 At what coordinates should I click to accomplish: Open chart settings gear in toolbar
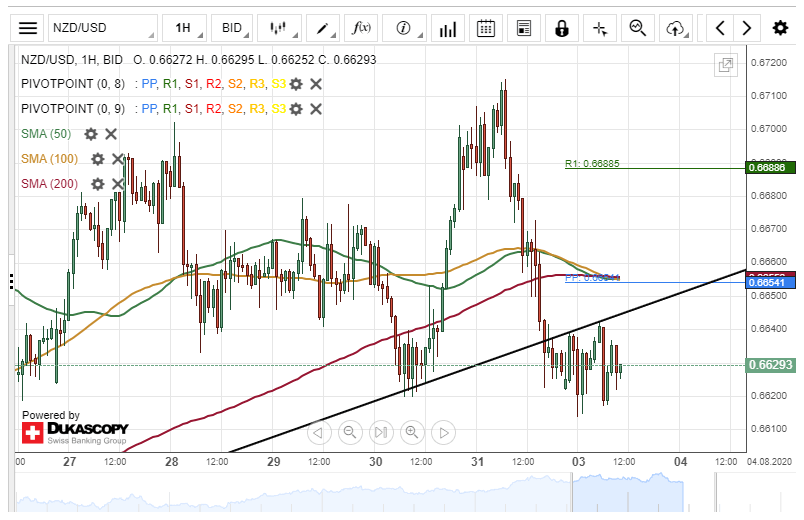point(780,28)
